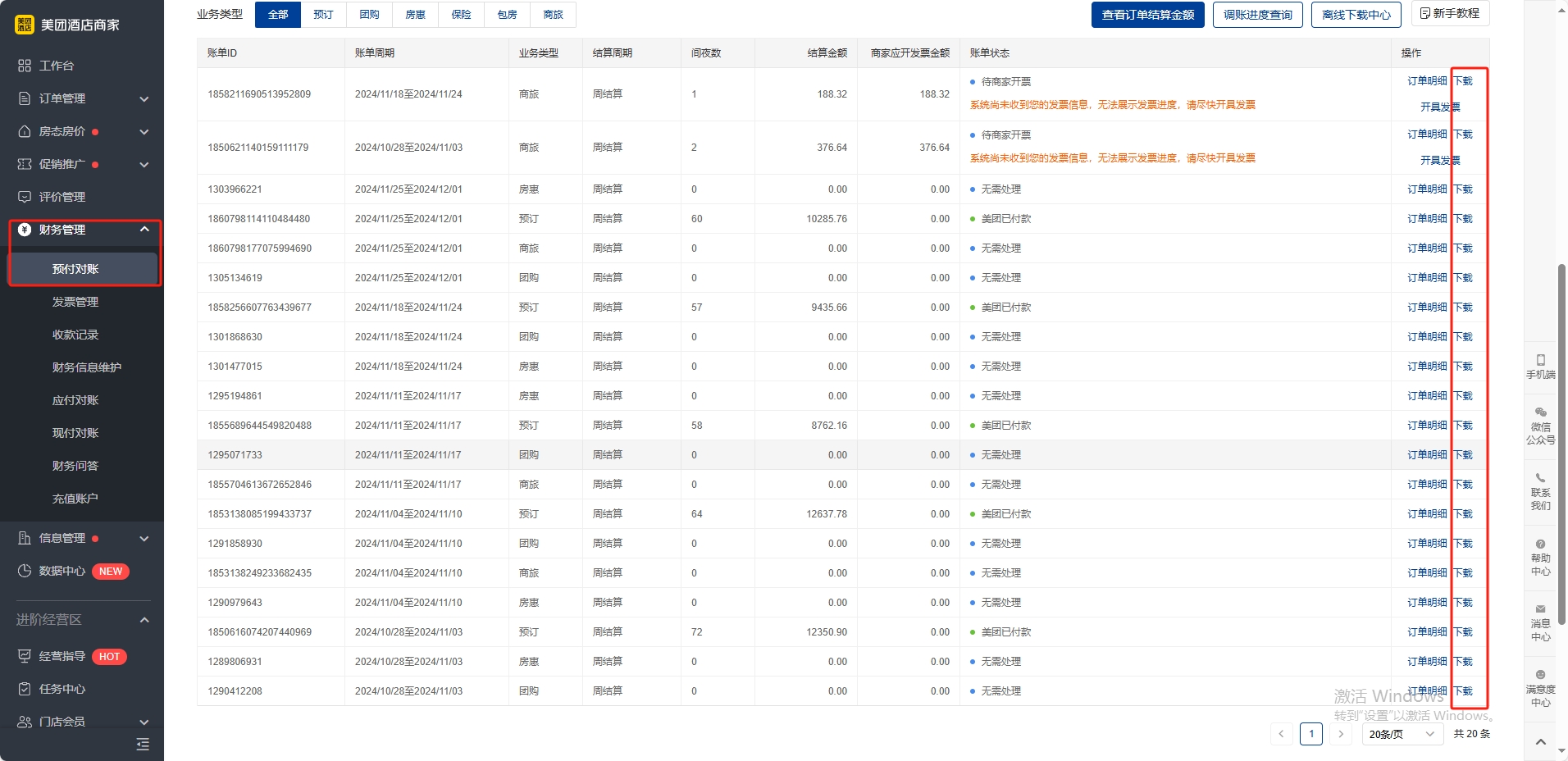Collapse the sidebar using bottom menu icon
1568x761 pixels.
point(143,744)
